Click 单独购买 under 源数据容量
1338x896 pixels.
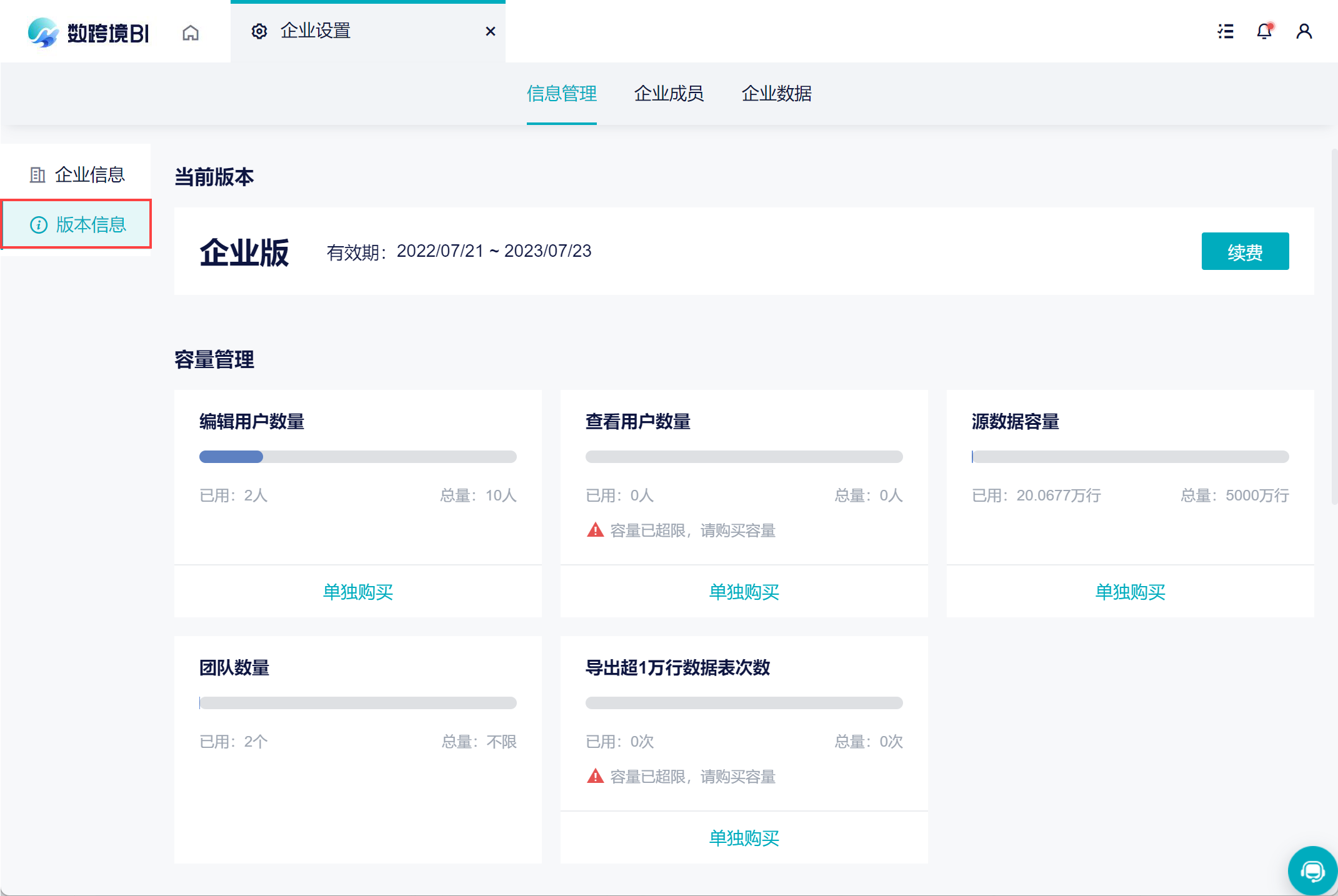1130,592
